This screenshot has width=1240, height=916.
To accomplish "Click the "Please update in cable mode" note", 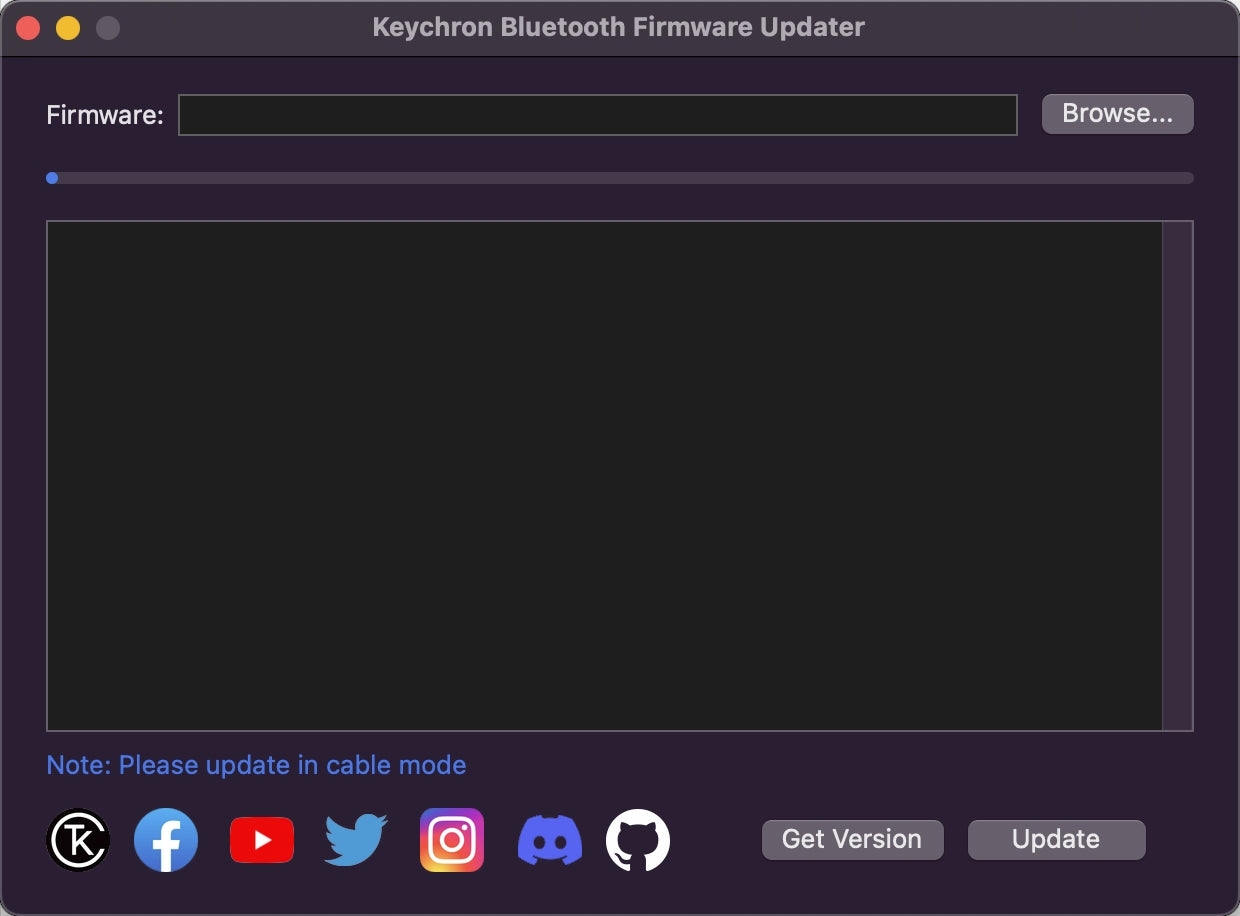I will point(256,765).
